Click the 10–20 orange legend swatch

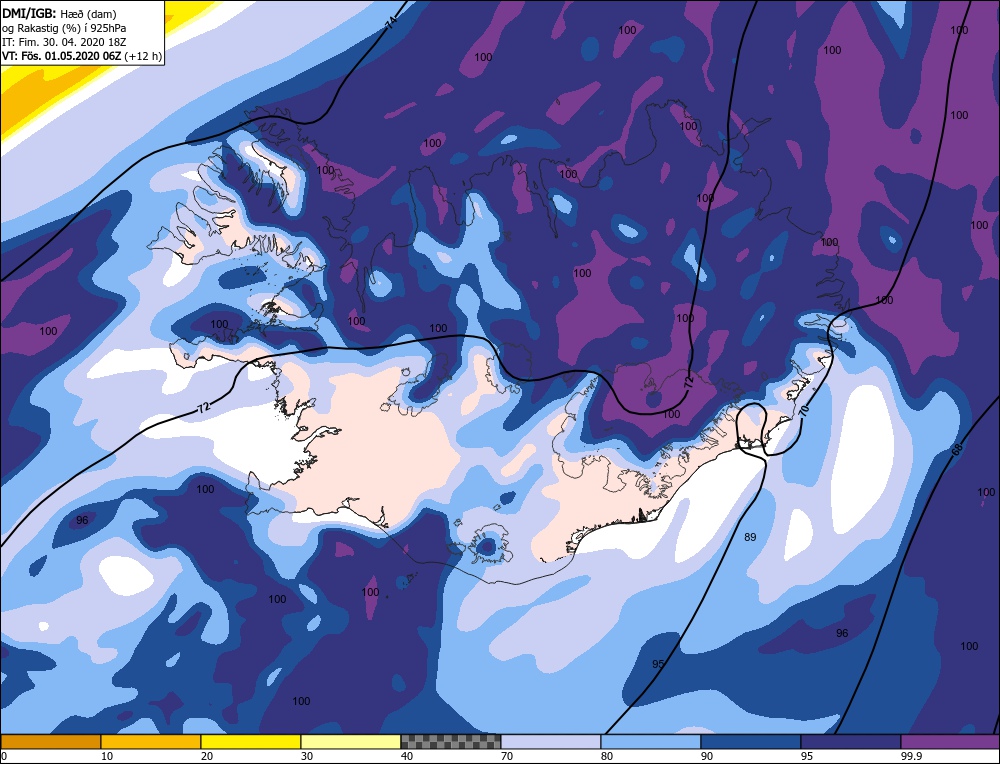(151, 742)
